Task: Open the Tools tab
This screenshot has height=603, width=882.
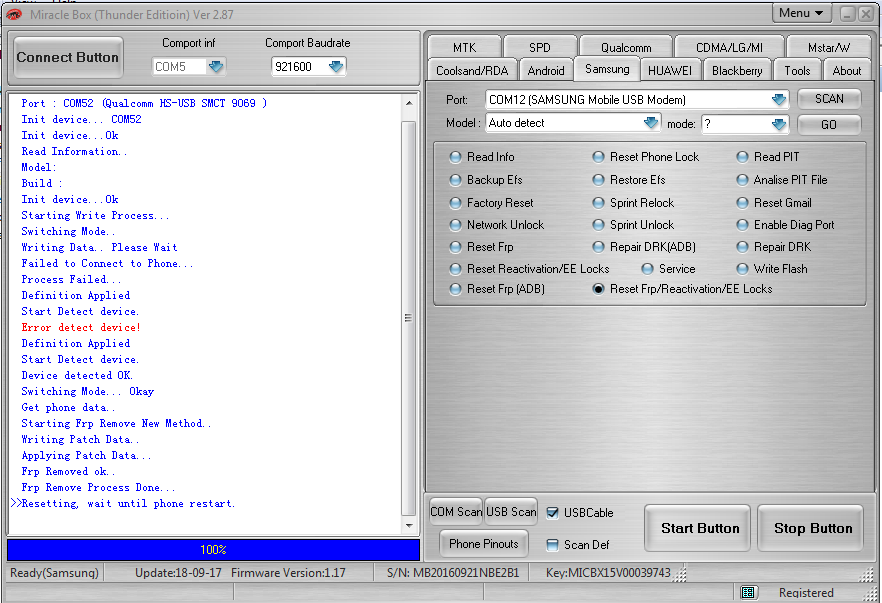Action: [798, 71]
